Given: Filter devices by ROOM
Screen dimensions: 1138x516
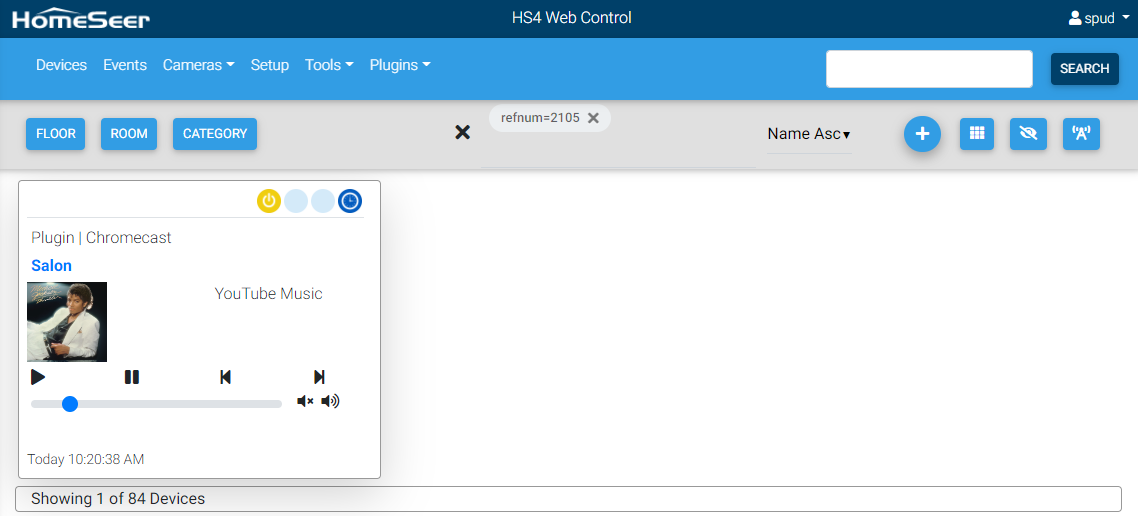Looking at the screenshot, I should click(129, 134).
